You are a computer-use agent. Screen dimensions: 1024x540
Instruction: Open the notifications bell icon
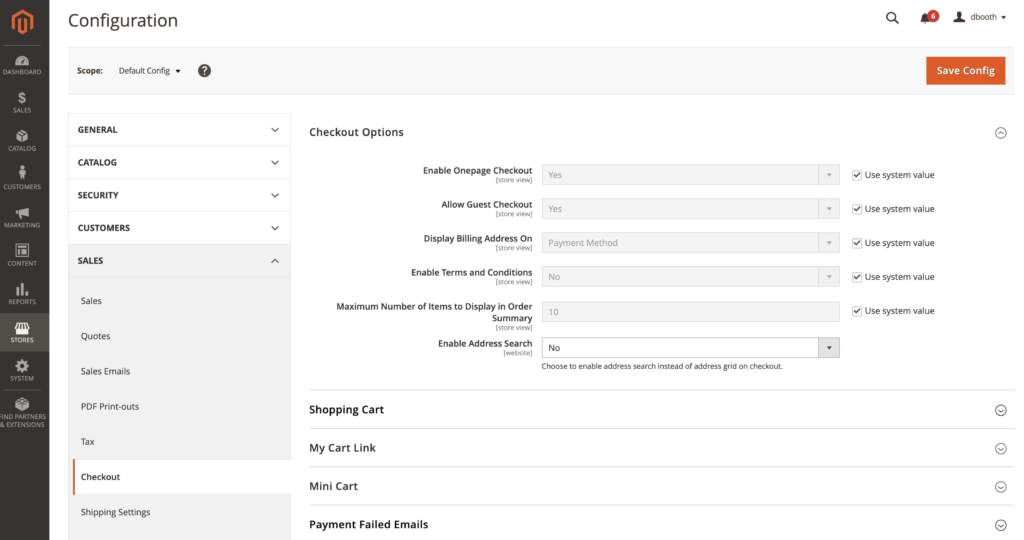928,18
